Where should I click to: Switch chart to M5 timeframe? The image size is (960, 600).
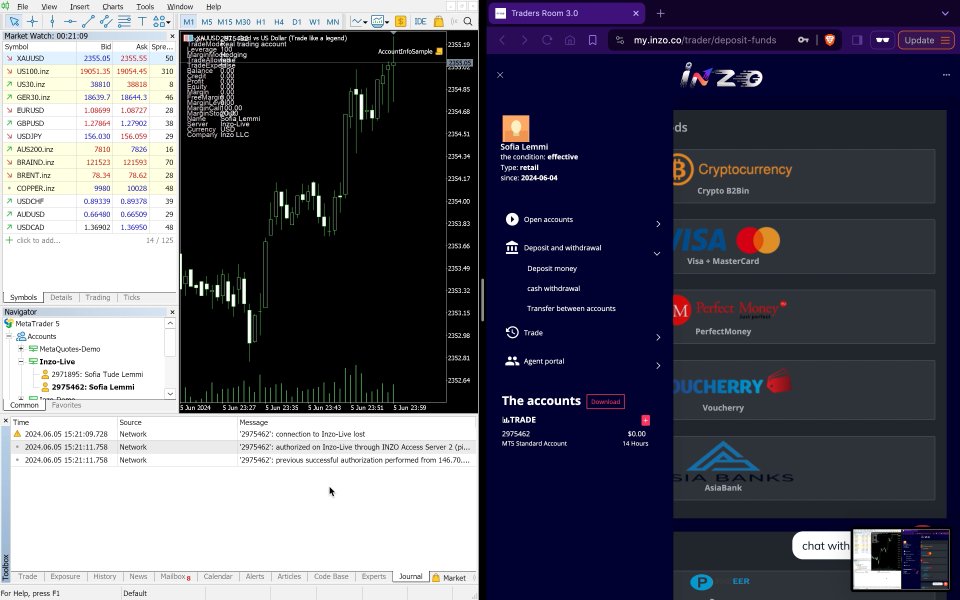[206, 21]
